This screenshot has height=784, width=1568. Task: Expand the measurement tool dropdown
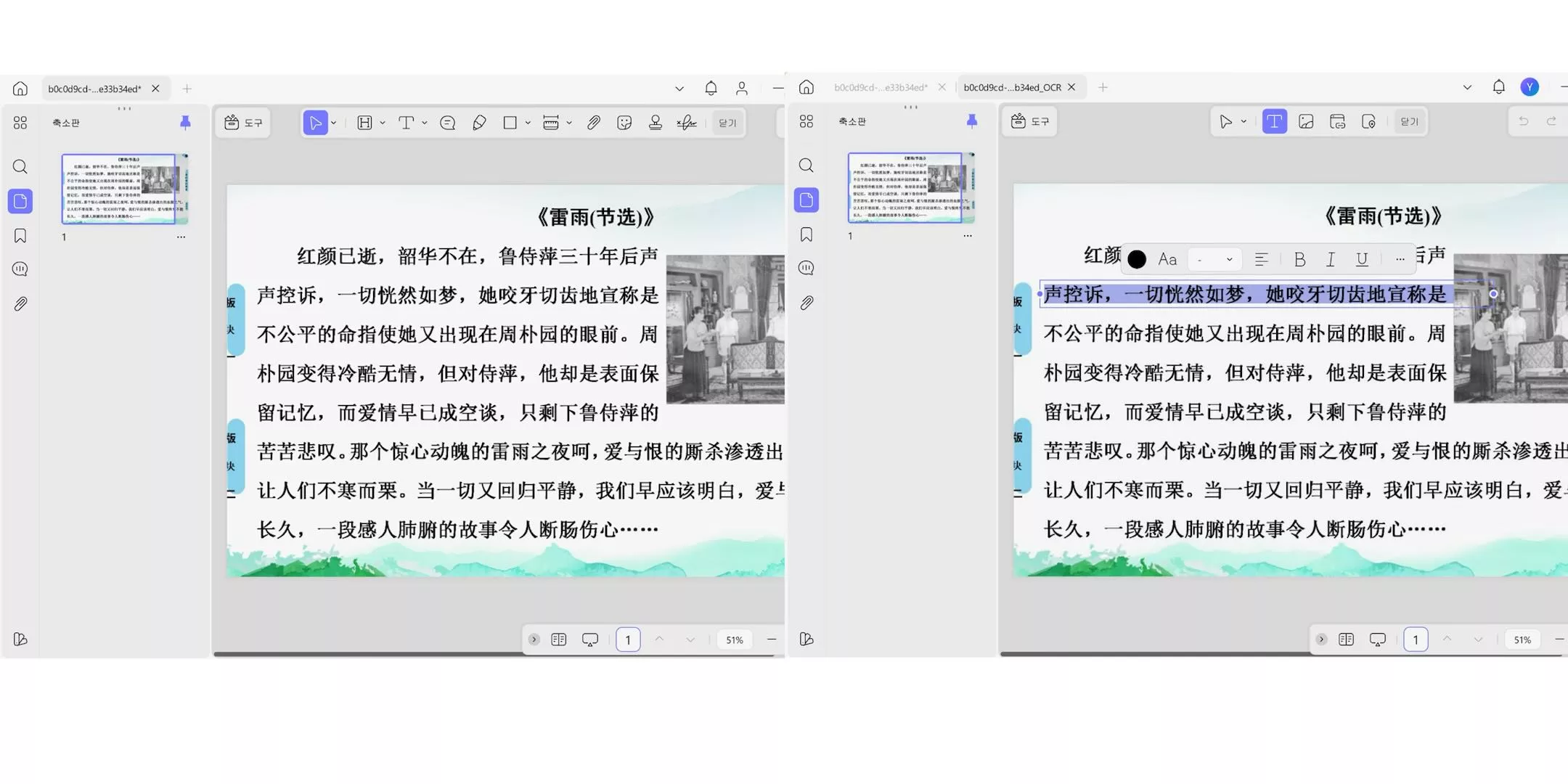[x=568, y=122]
